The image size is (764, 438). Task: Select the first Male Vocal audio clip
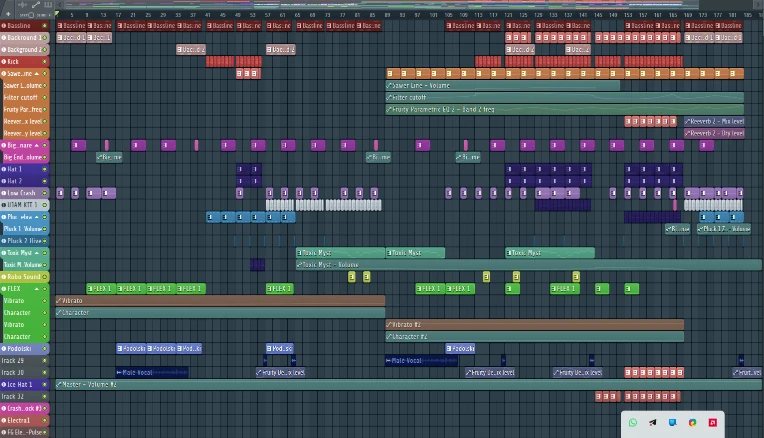point(152,373)
